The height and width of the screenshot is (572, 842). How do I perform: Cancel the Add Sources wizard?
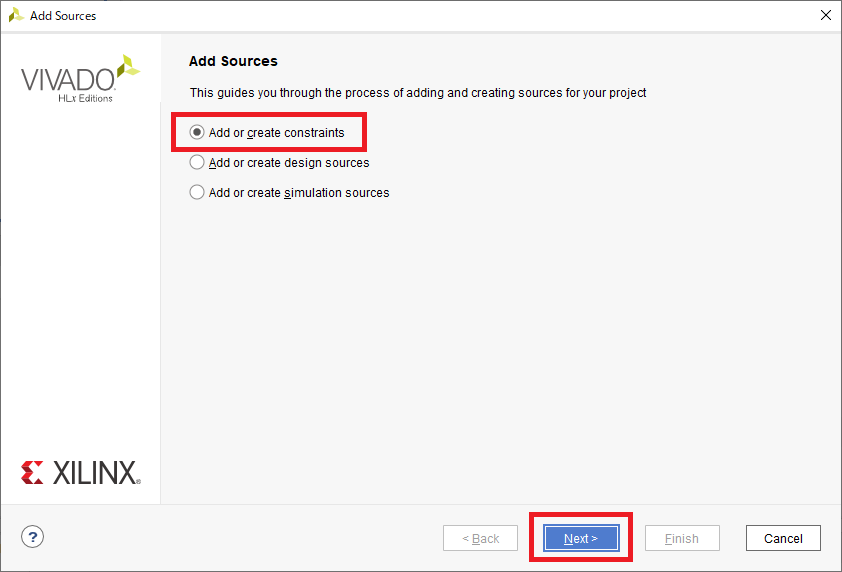coord(783,538)
